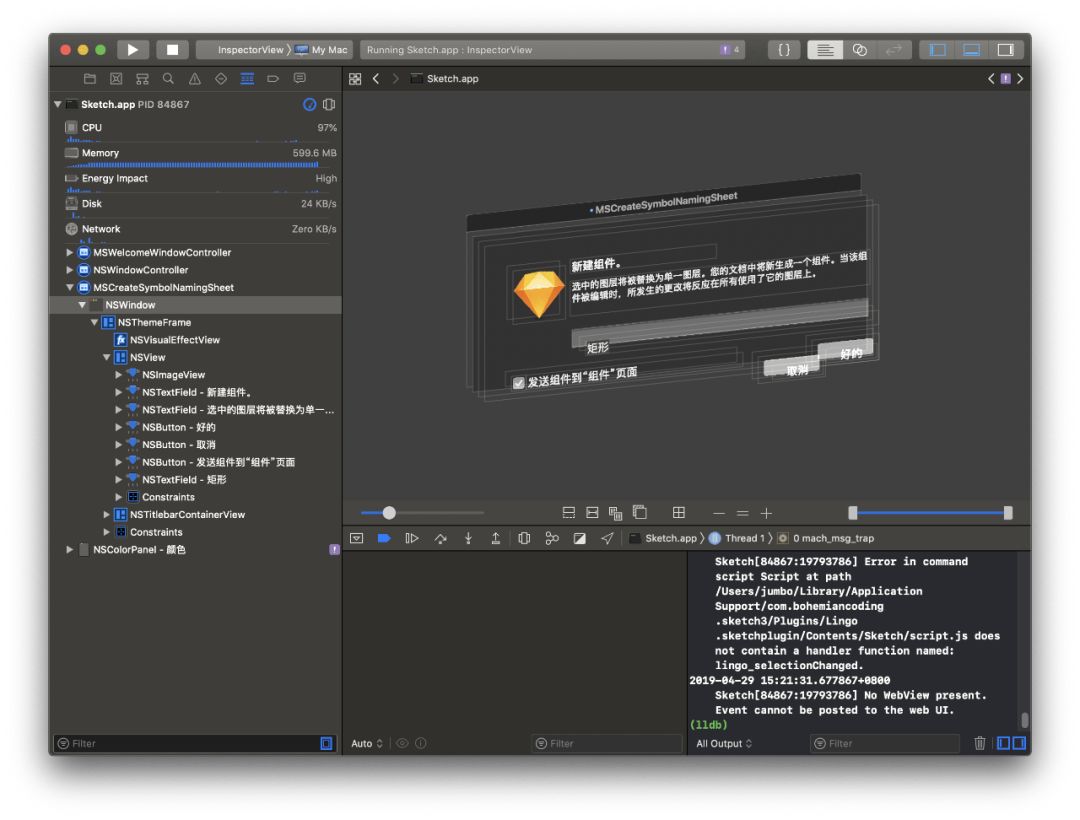The image size is (1080, 820).
Task: Click the Simulate Location arrow icon
Action: click(x=607, y=538)
